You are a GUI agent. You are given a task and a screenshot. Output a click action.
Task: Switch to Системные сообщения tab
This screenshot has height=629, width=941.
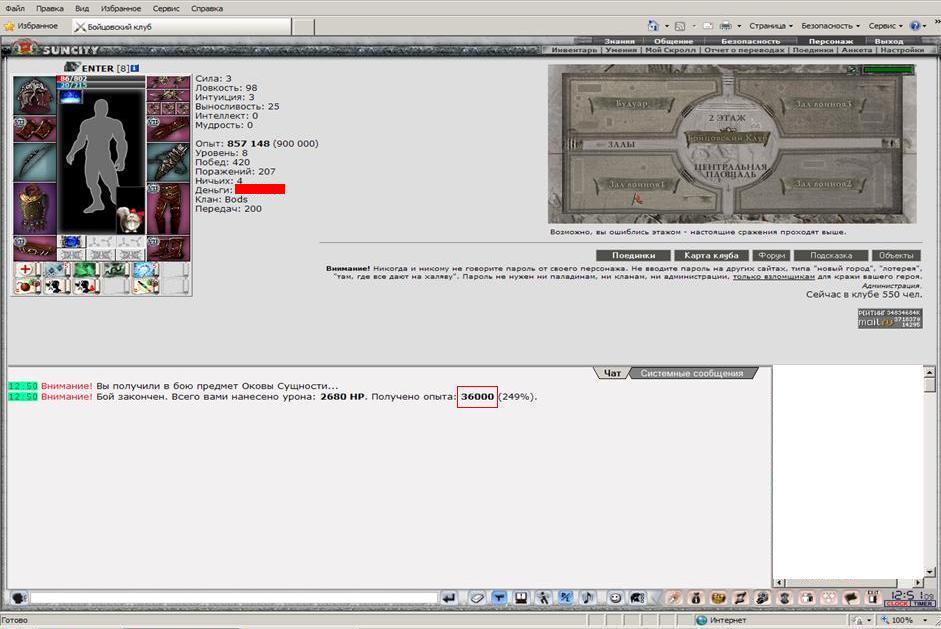pos(692,373)
